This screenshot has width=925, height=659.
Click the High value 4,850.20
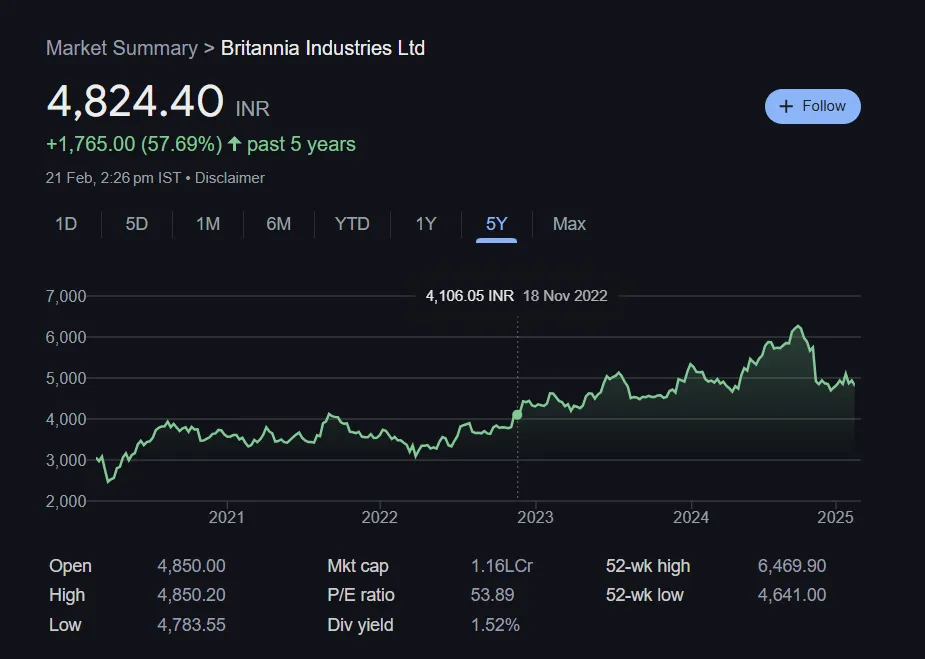[191, 595]
